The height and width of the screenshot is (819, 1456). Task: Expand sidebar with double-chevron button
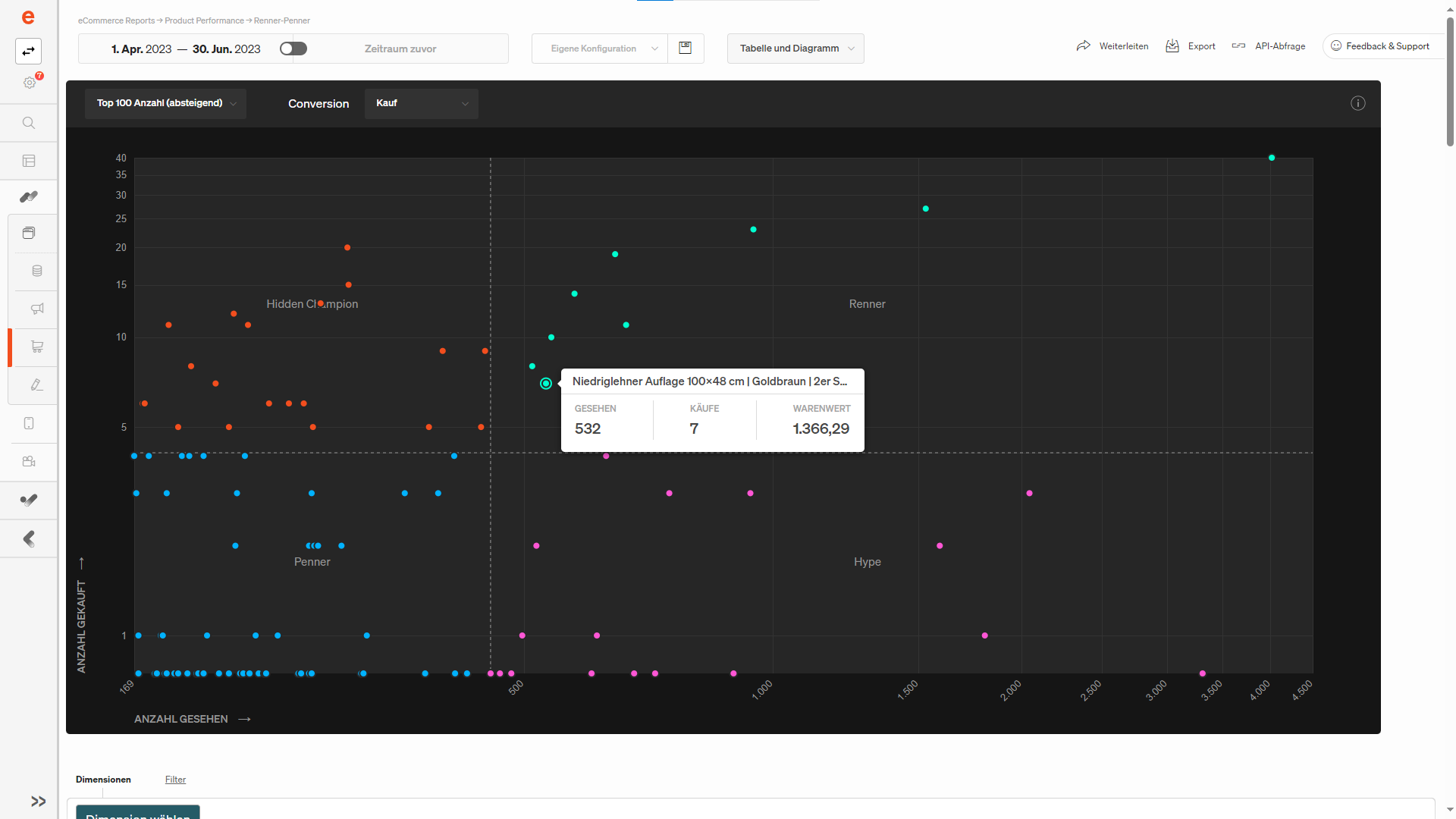[x=38, y=801]
